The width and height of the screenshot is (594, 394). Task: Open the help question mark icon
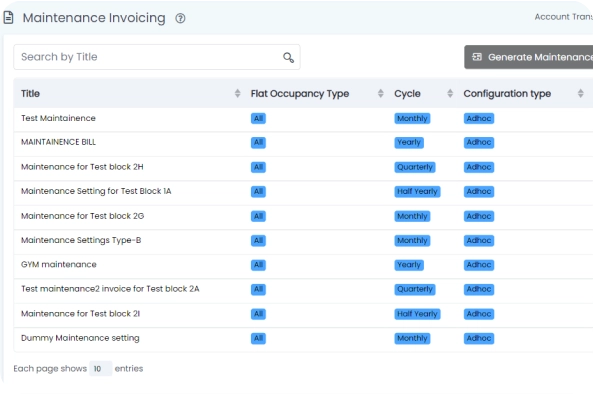click(180, 18)
